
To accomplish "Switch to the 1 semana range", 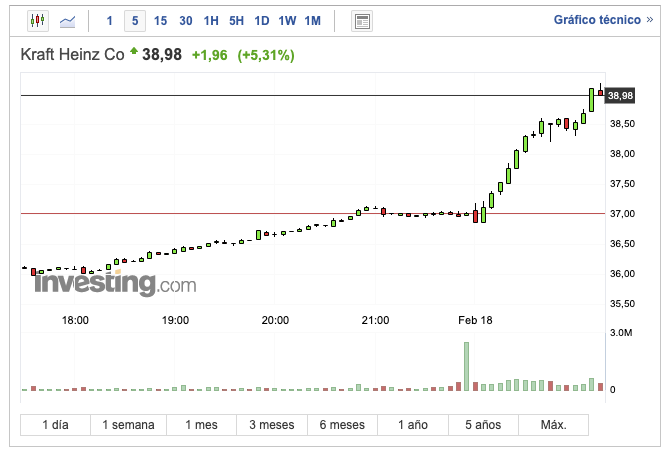I will coord(127,425).
